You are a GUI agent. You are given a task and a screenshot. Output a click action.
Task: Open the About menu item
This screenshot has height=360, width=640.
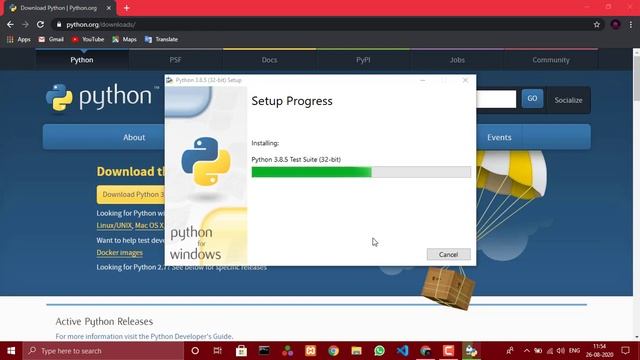point(134,138)
